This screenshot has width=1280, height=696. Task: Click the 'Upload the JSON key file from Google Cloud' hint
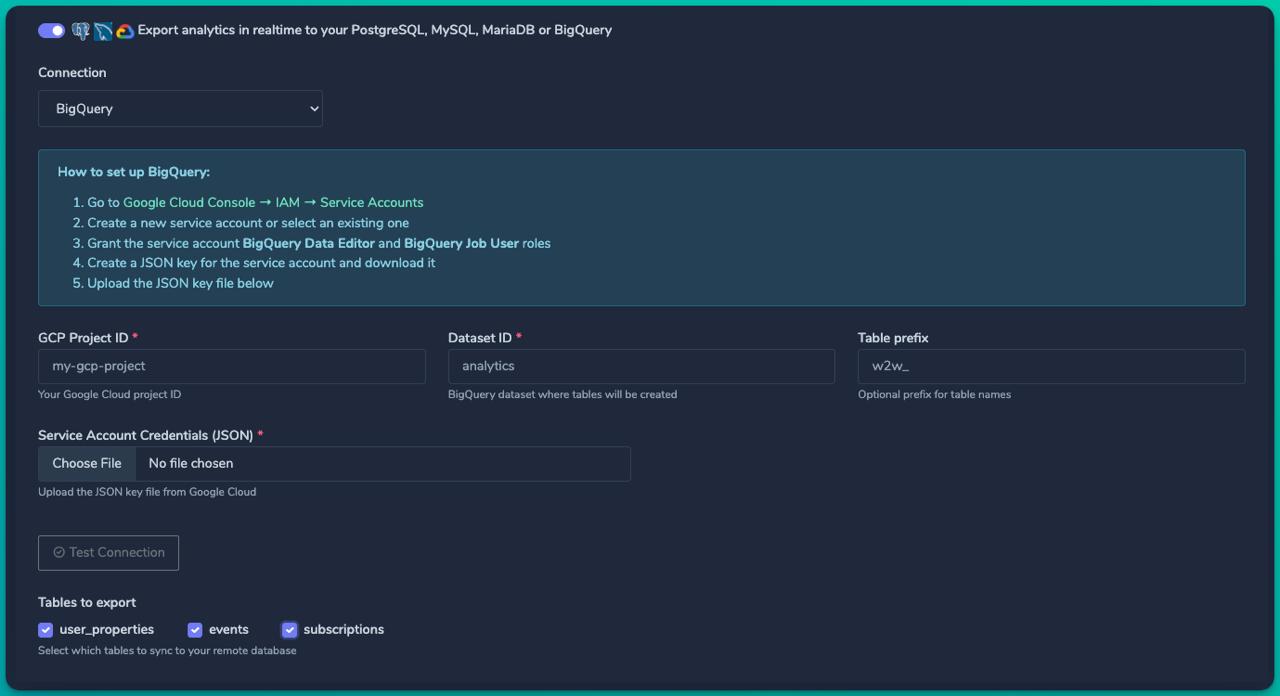(147, 491)
